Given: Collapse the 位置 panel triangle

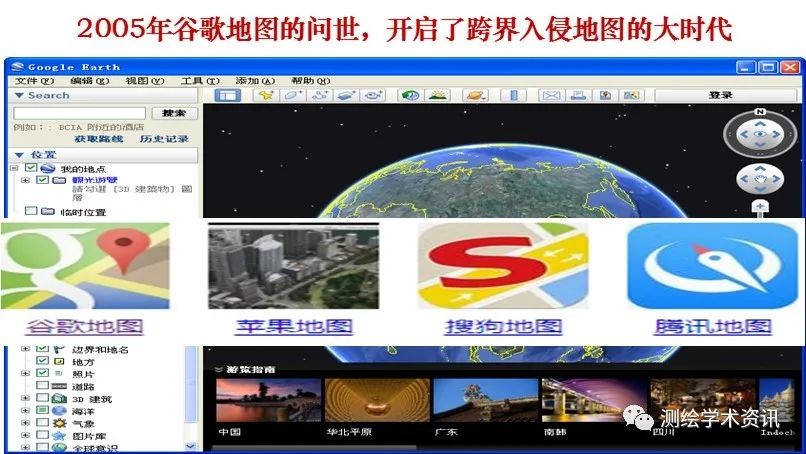Looking at the screenshot, I should pos(19,155).
